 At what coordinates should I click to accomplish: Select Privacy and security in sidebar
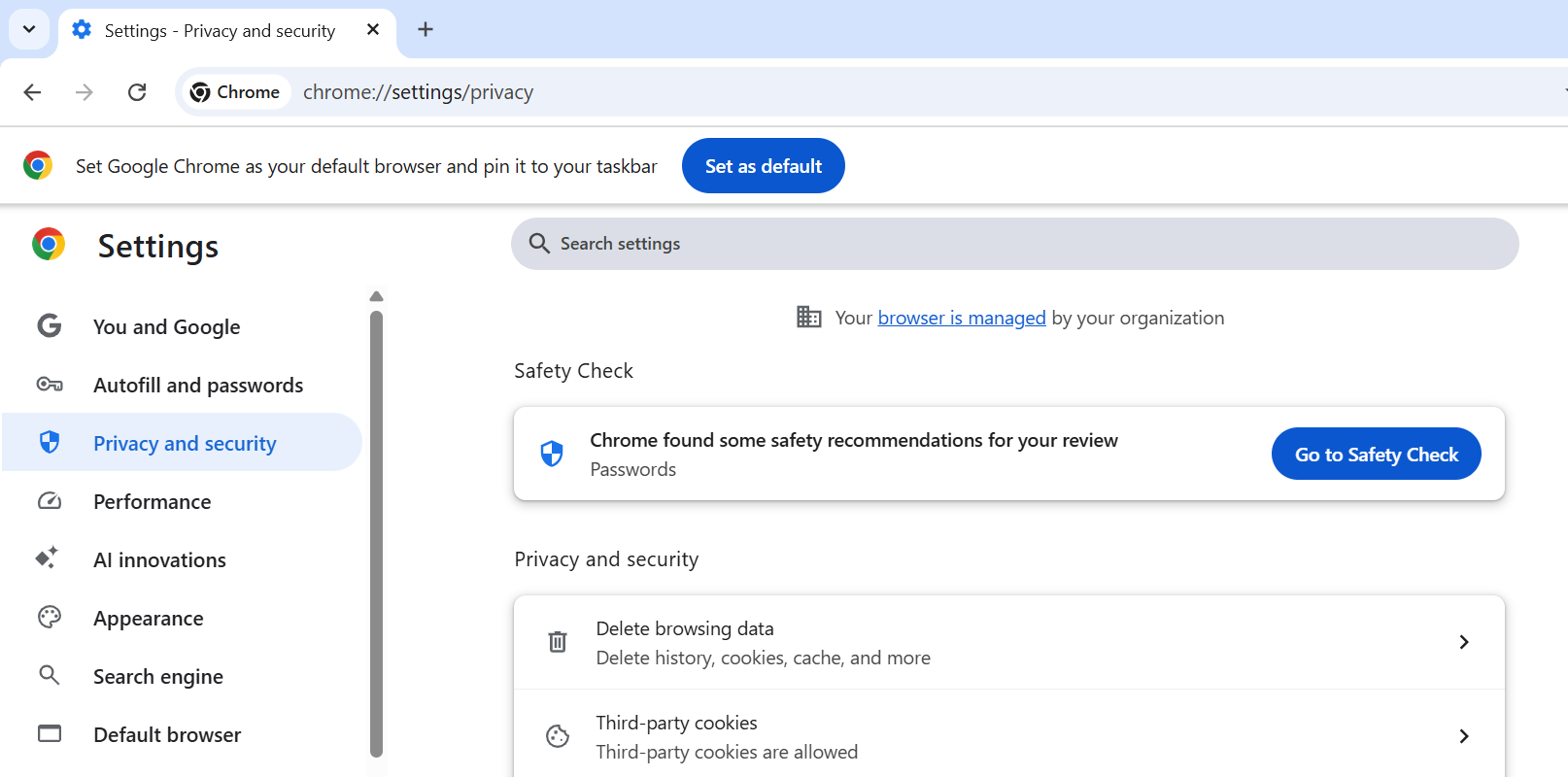pyautogui.click(x=182, y=443)
